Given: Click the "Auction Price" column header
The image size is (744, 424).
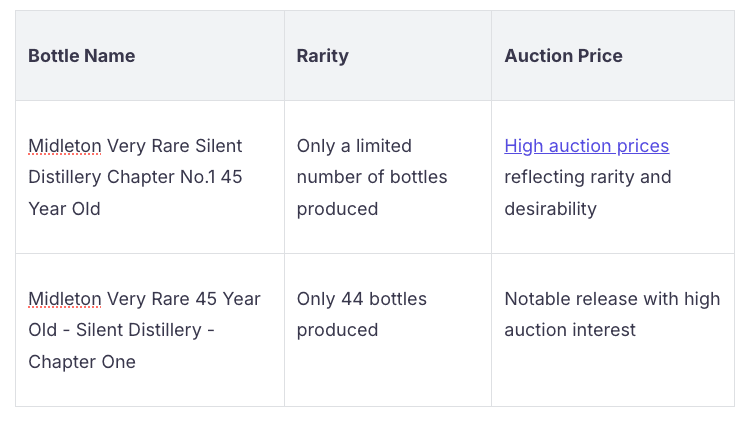Looking at the screenshot, I should pos(563,56).
